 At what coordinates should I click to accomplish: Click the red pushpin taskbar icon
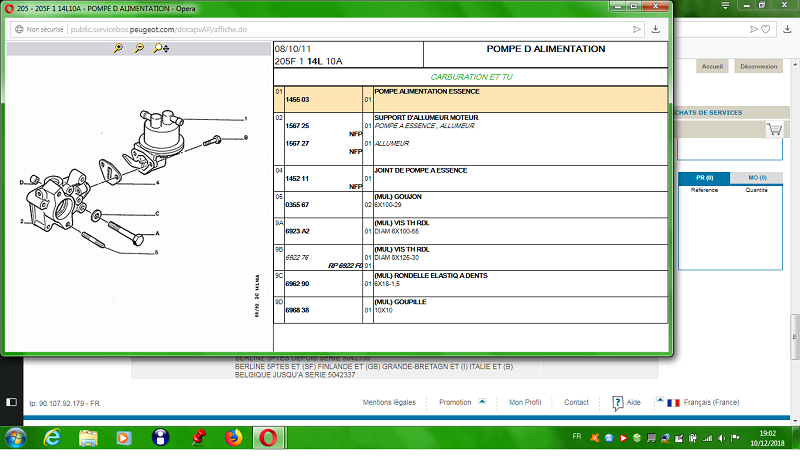(198, 438)
